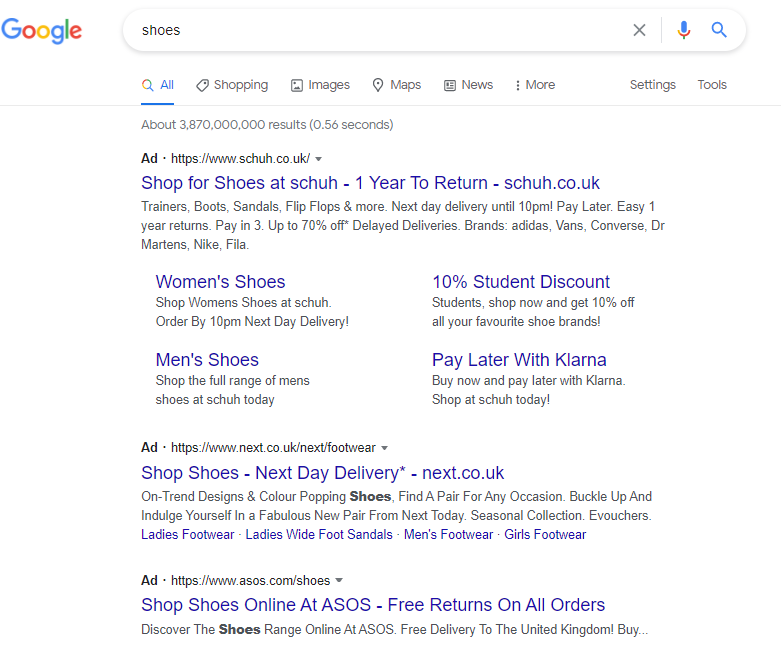Click the https://www.next.co.uk/next/footwear URL text
781x664 pixels.
[273, 448]
